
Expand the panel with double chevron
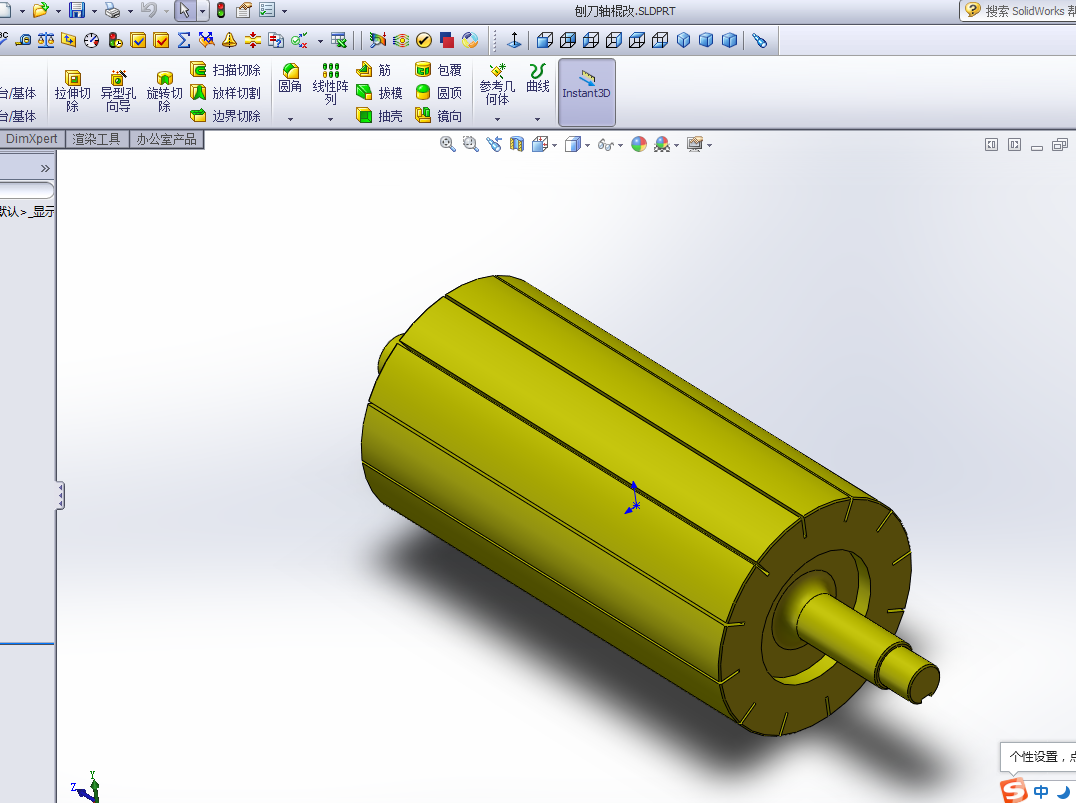click(45, 168)
